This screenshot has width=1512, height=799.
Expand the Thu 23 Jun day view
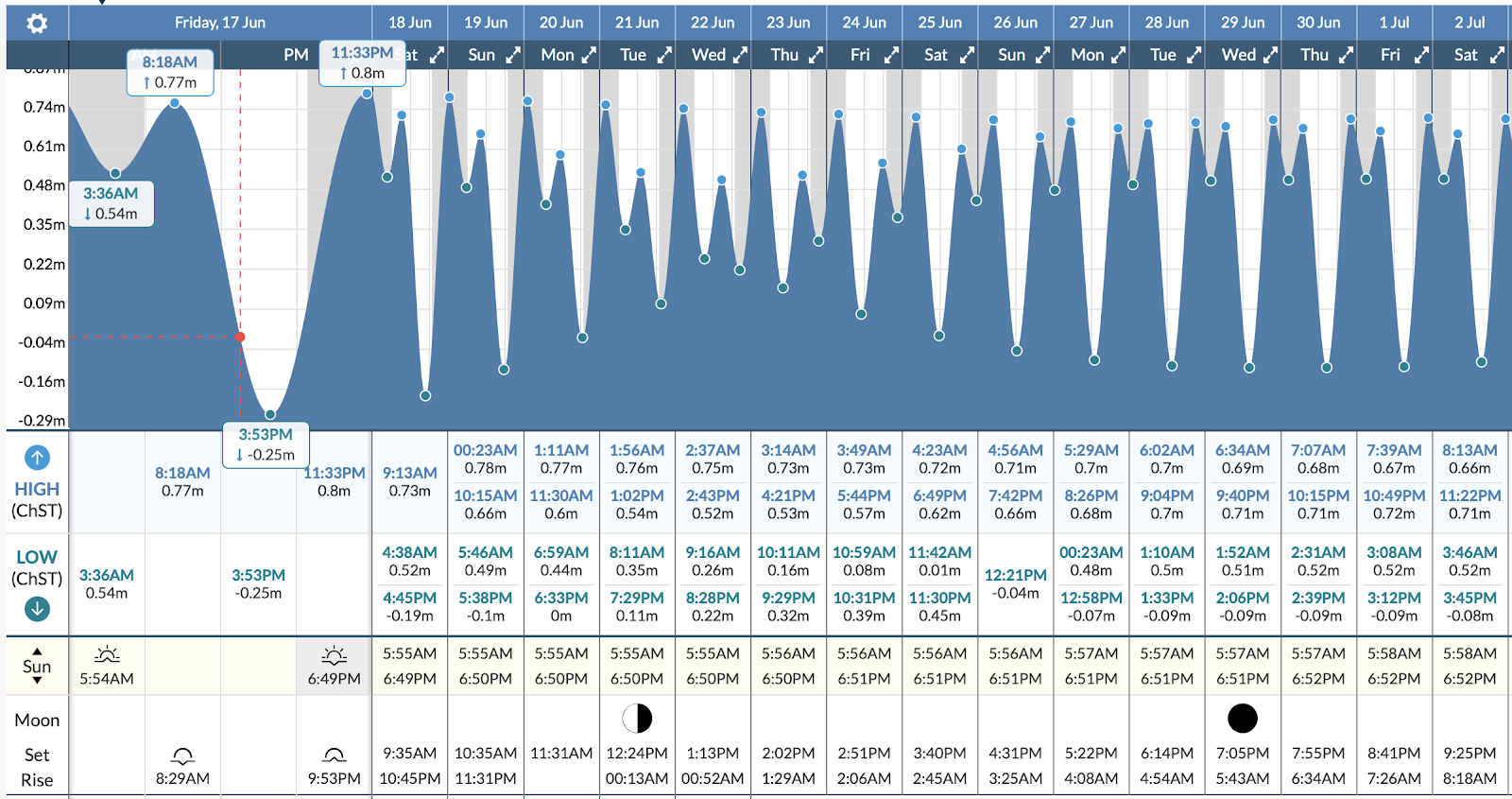tap(816, 55)
